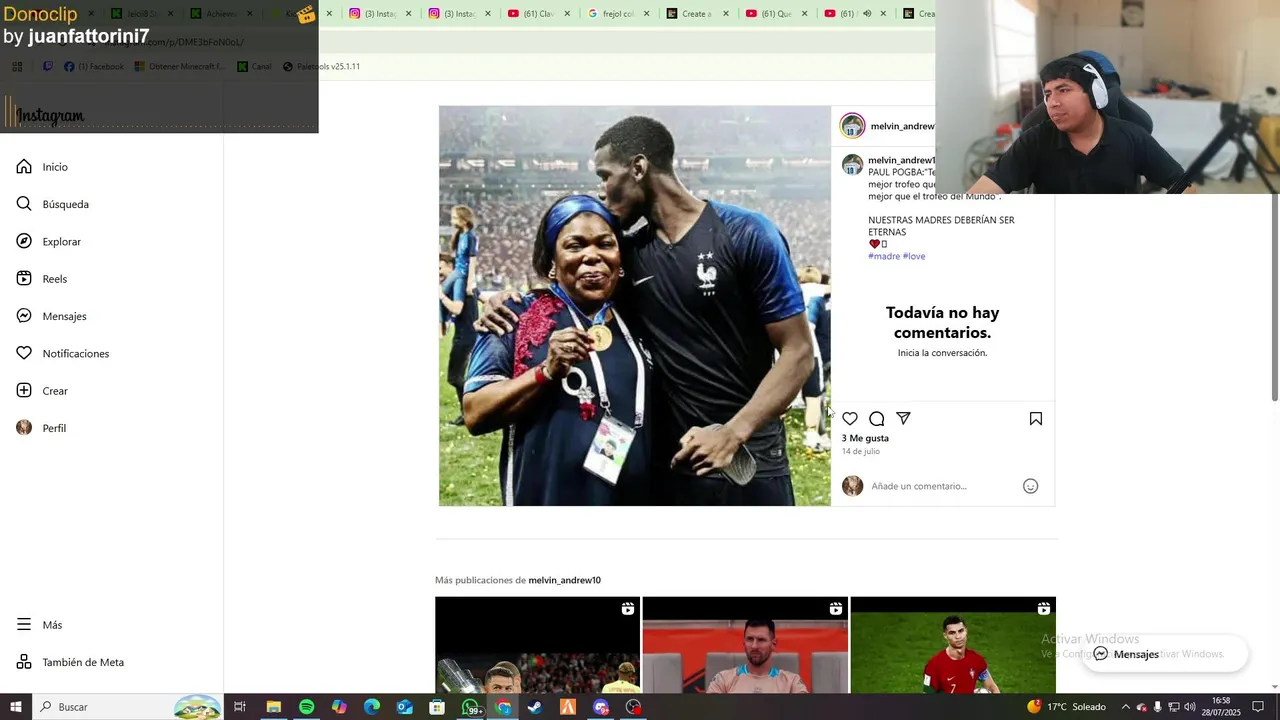Open the Windows notification center
Viewport: 1280px width, 720px height.
tap(1258, 707)
